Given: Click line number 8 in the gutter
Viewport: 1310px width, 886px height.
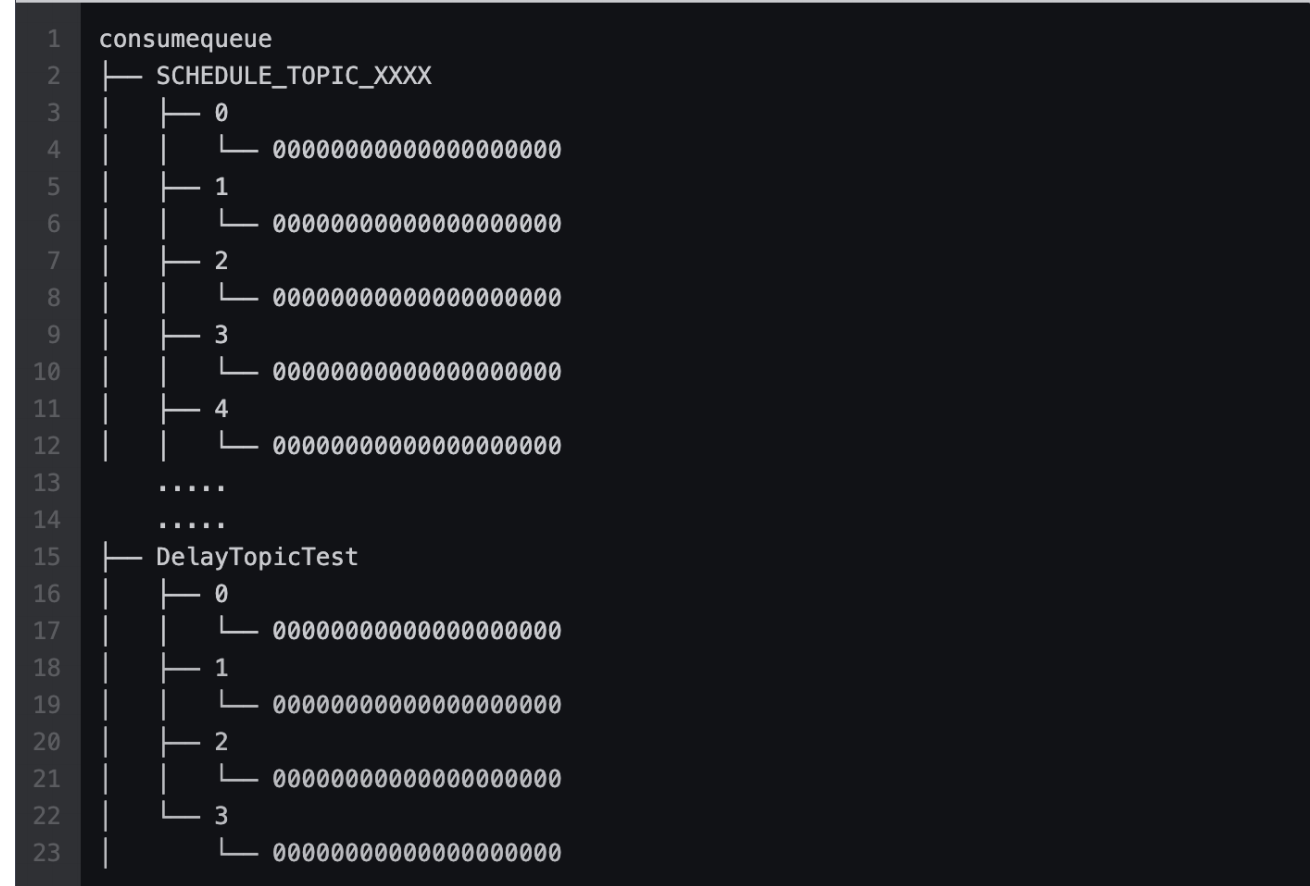Looking at the screenshot, I should point(52,299).
